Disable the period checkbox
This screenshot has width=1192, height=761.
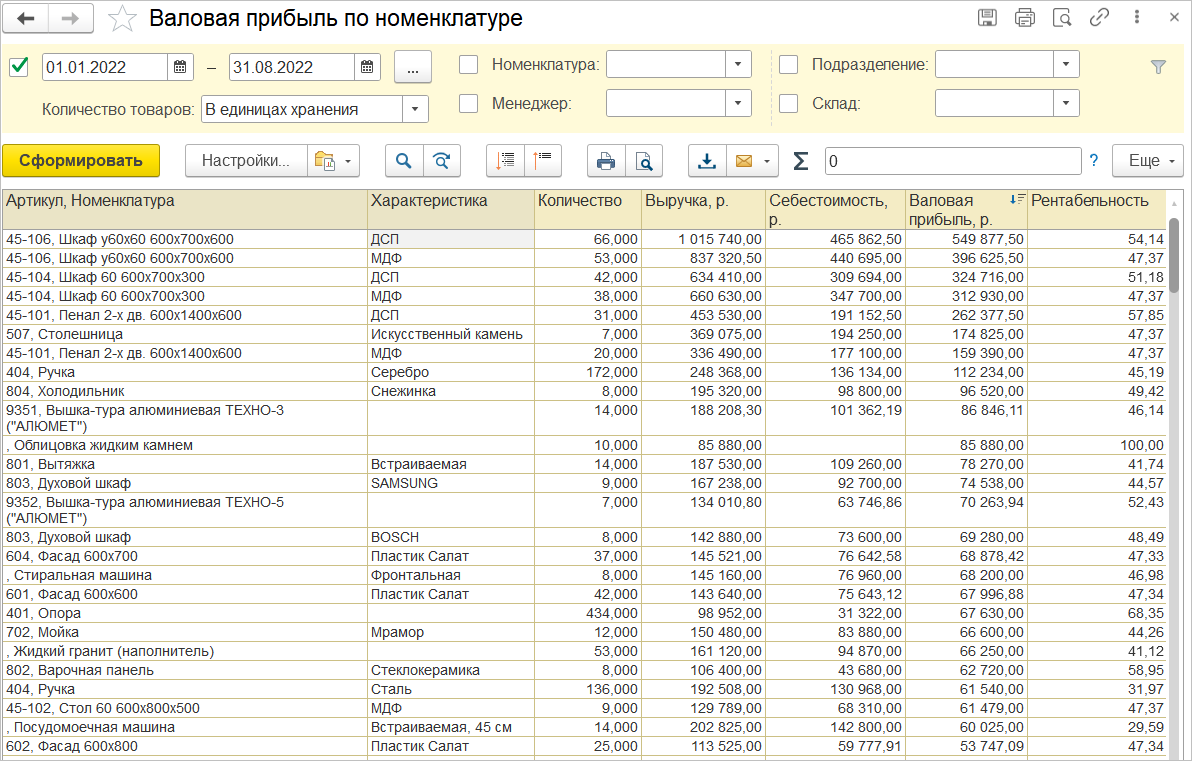(x=19, y=67)
